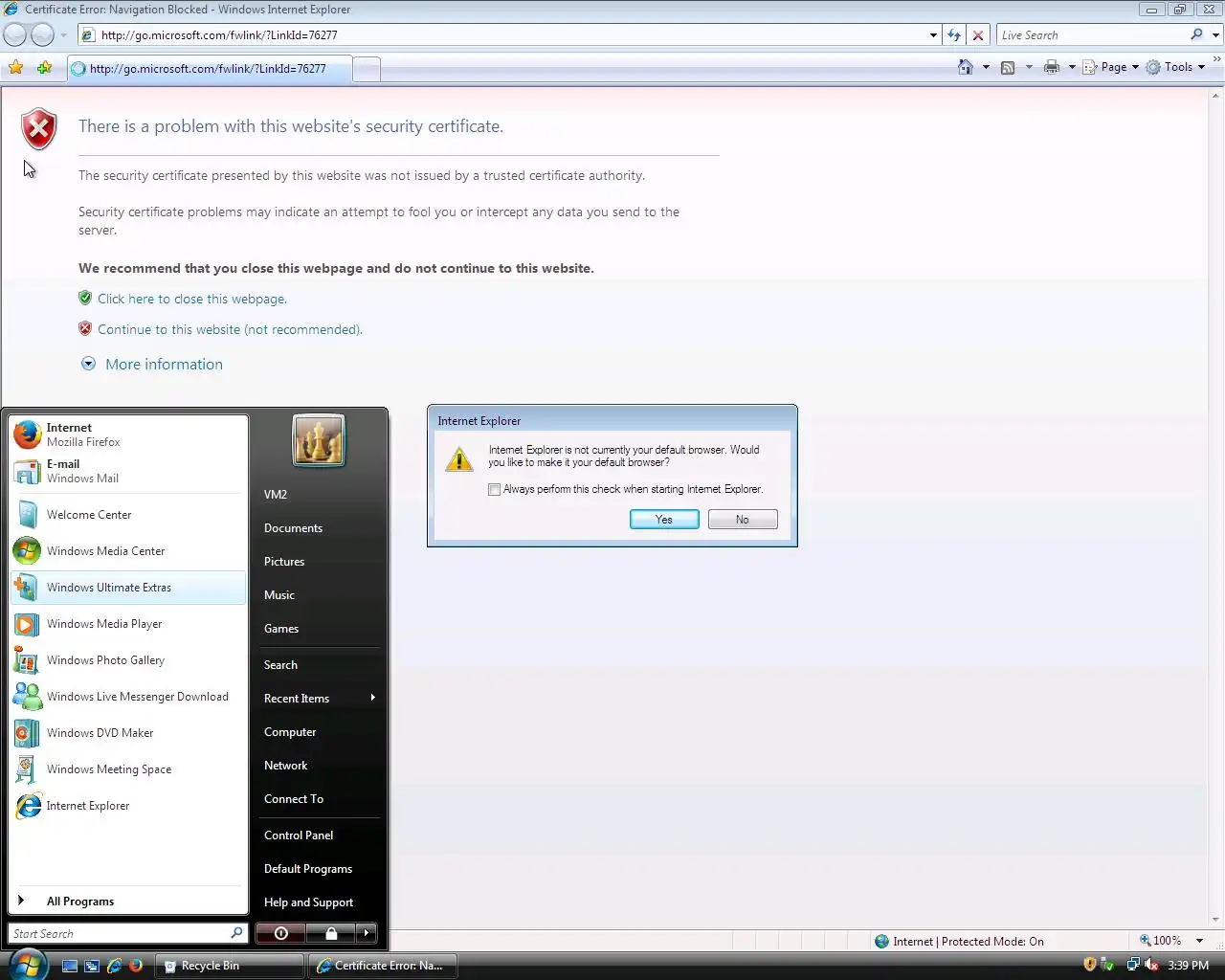The height and width of the screenshot is (980, 1225).
Task: Open the Home button dropdown arrow
Action: (x=986, y=67)
